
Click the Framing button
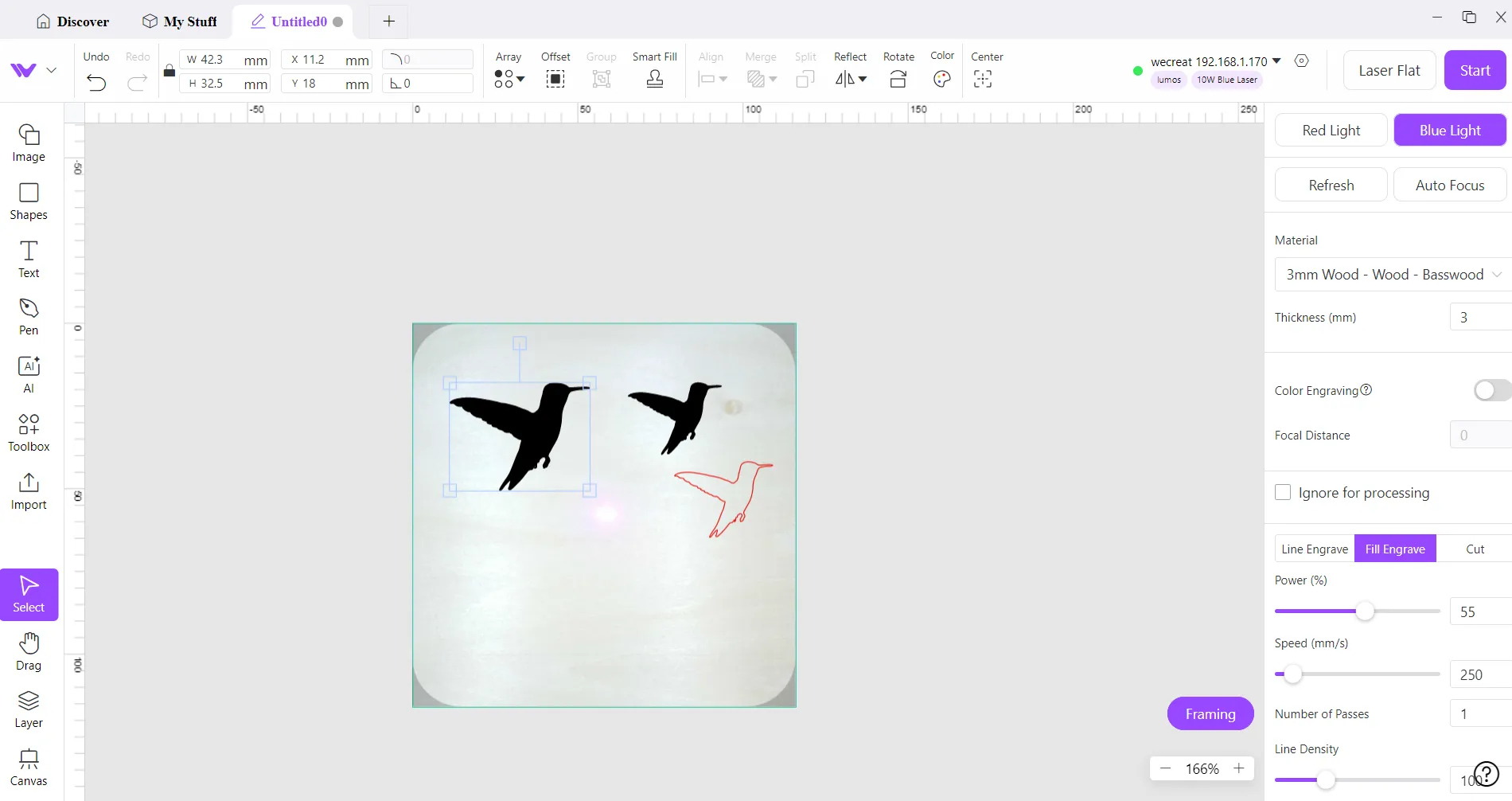(x=1210, y=713)
